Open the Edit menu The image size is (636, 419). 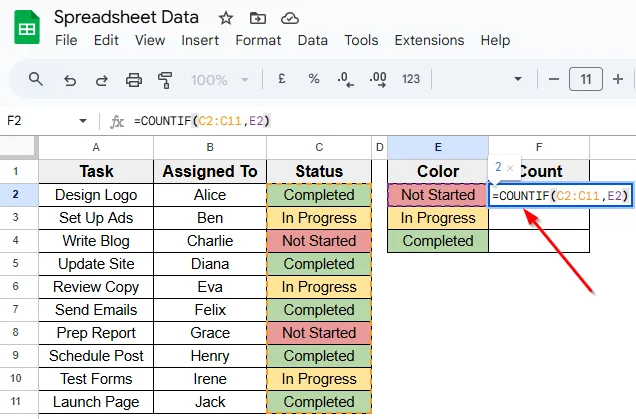(106, 40)
